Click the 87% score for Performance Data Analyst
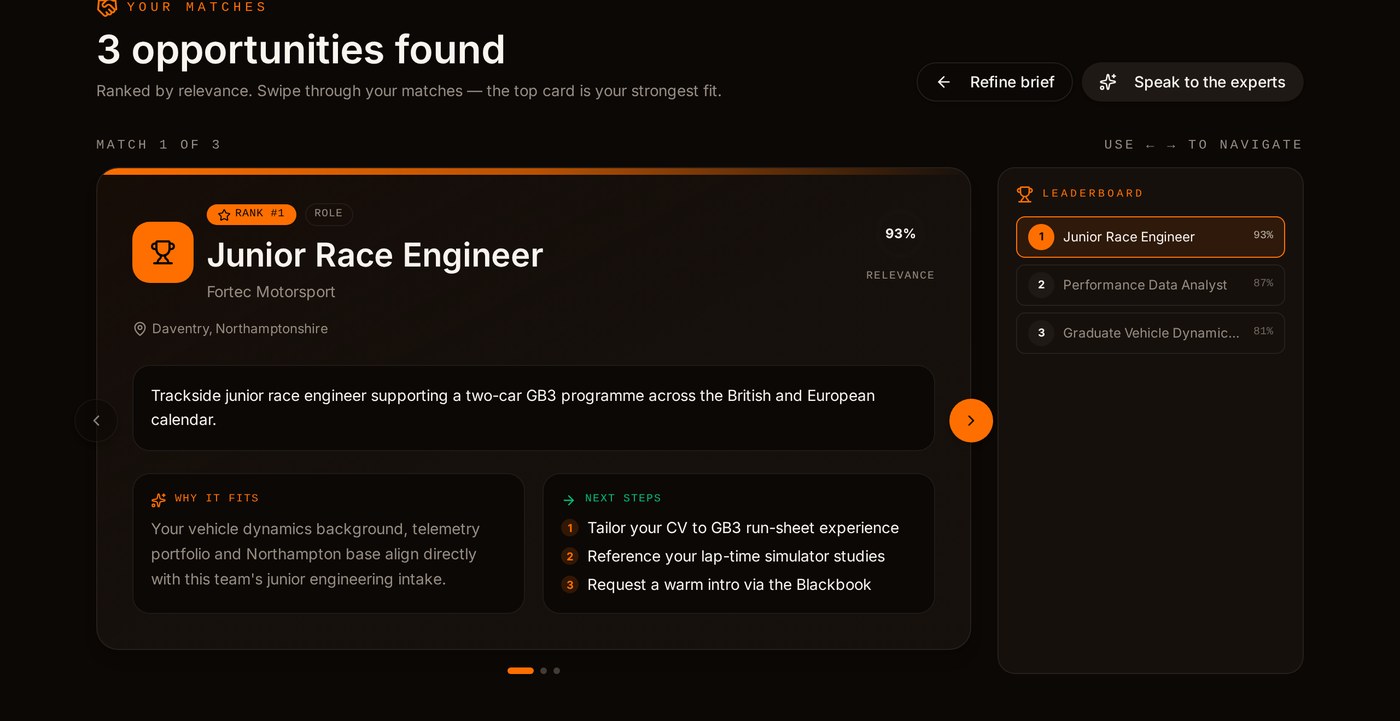The height and width of the screenshot is (721, 1400). click(x=1263, y=284)
